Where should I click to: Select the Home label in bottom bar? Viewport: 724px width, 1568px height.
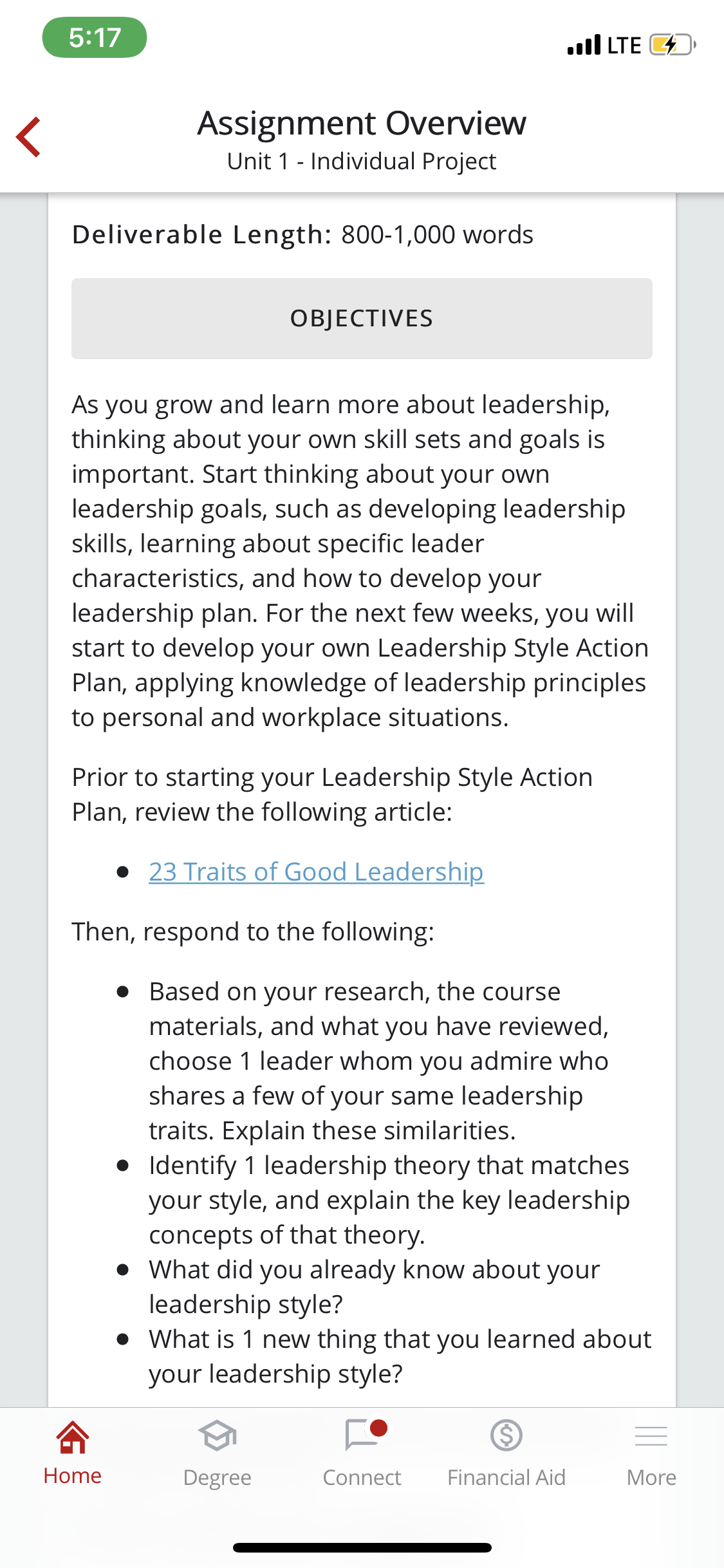(73, 1475)
